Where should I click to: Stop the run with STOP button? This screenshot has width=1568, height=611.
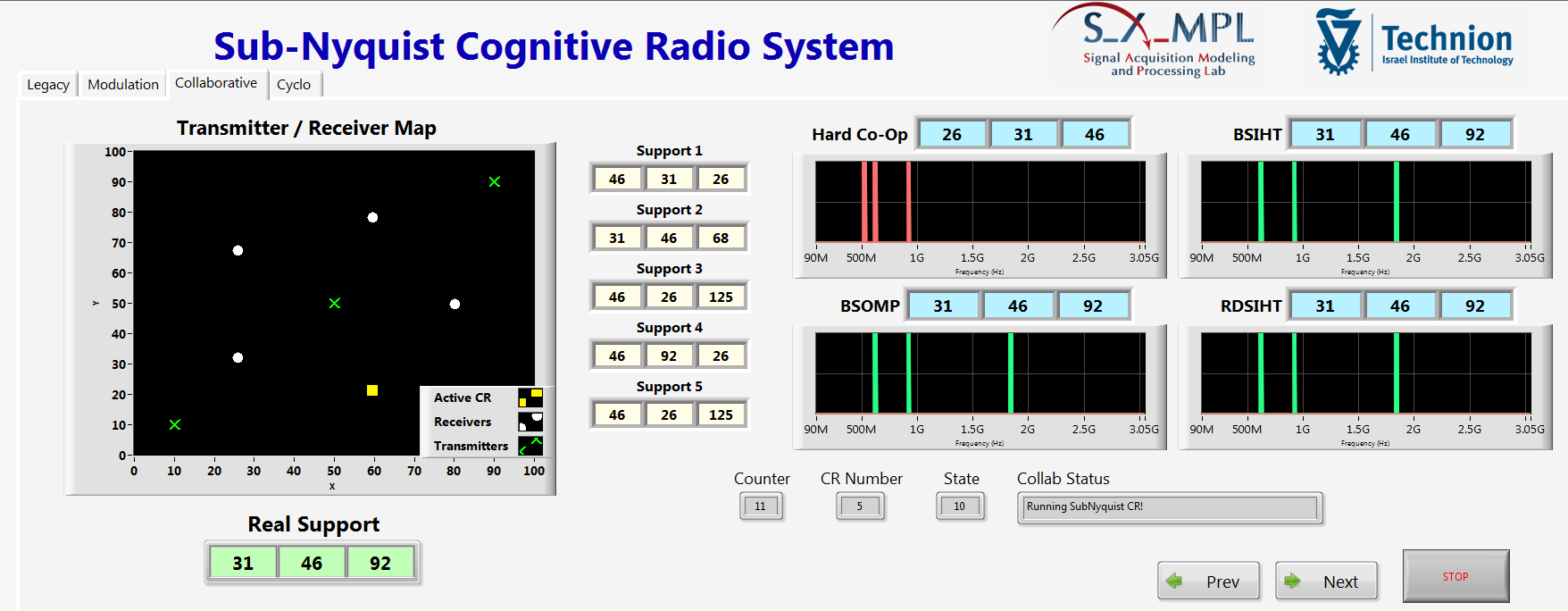[1455, 576]
